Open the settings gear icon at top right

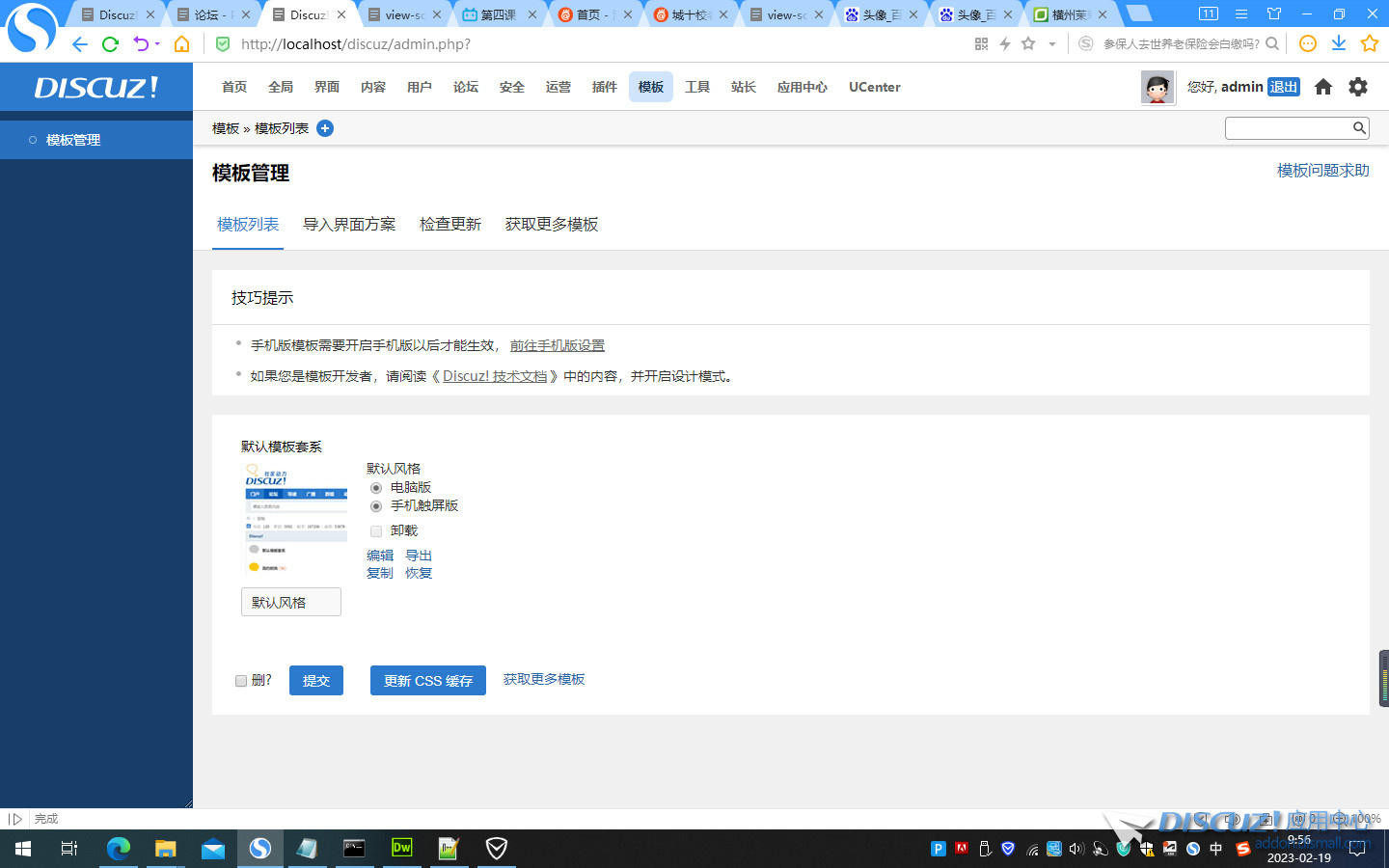click(1358, 87)
